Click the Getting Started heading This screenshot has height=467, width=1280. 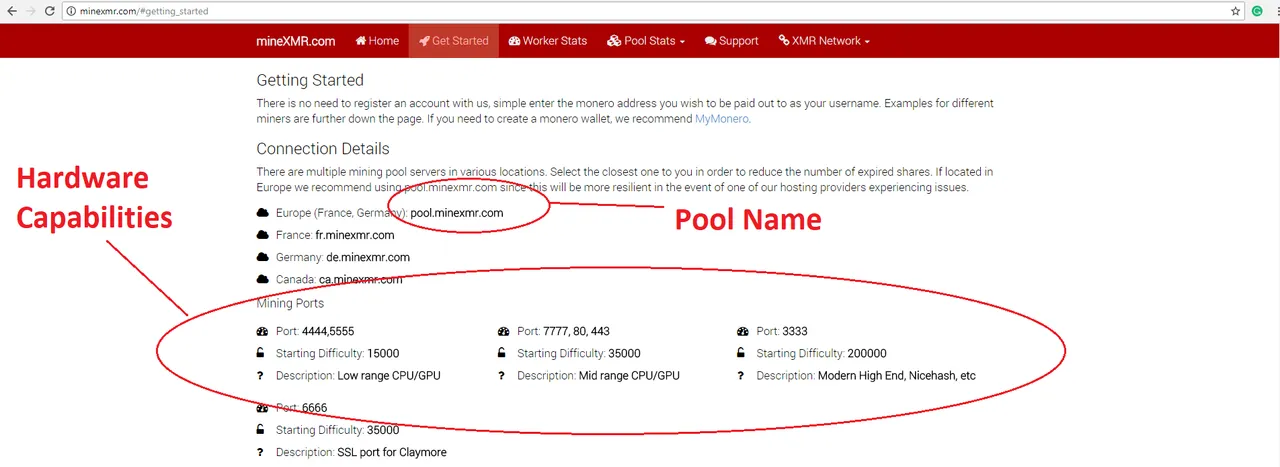[310, 80]
